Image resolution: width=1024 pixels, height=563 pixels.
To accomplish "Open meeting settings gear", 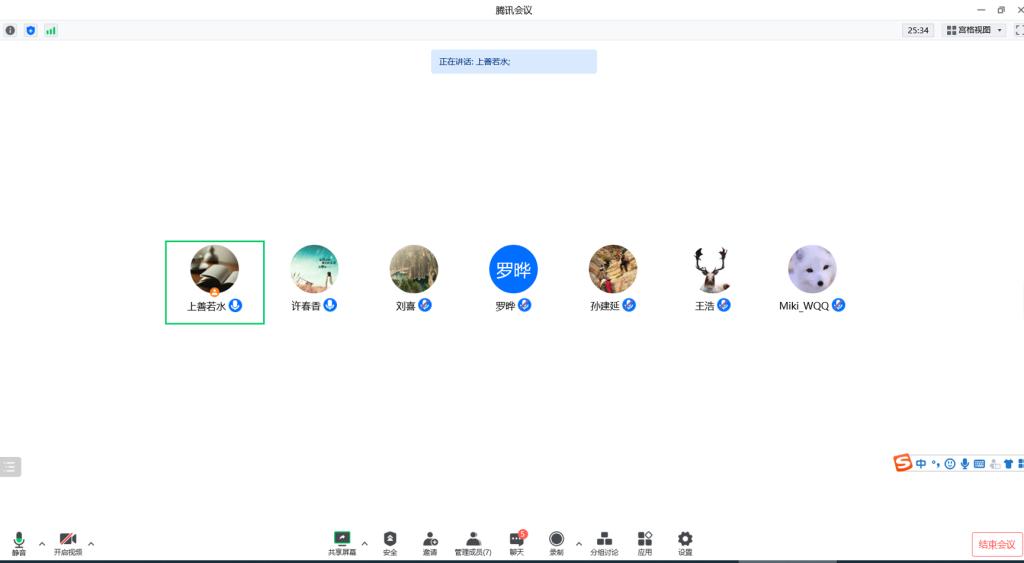I will click(685, 542).
